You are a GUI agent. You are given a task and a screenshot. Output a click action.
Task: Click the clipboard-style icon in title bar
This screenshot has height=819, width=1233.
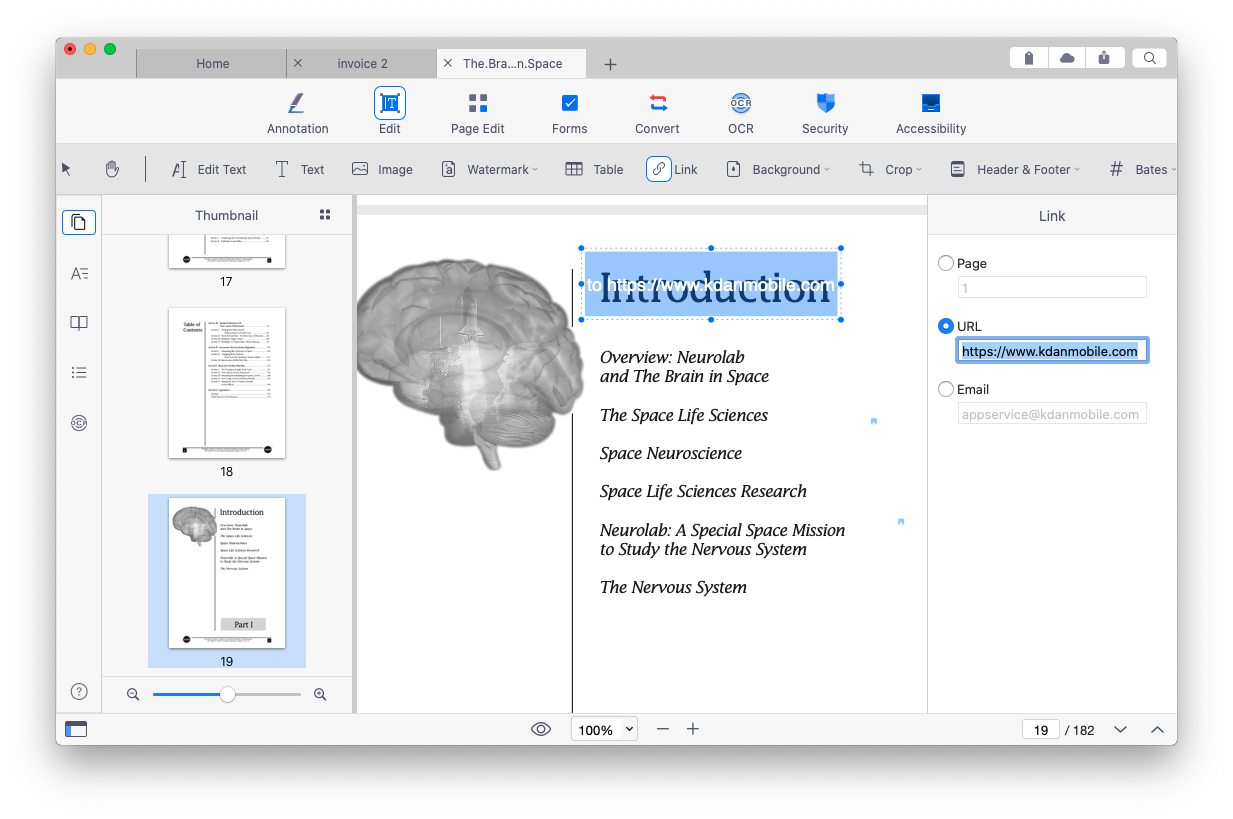[1029, 58]
